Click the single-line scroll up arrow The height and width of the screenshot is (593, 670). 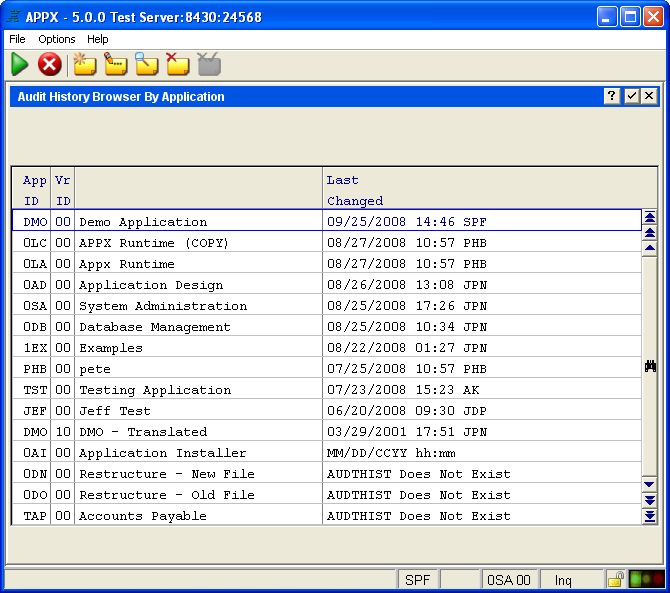tap(649, 248)
